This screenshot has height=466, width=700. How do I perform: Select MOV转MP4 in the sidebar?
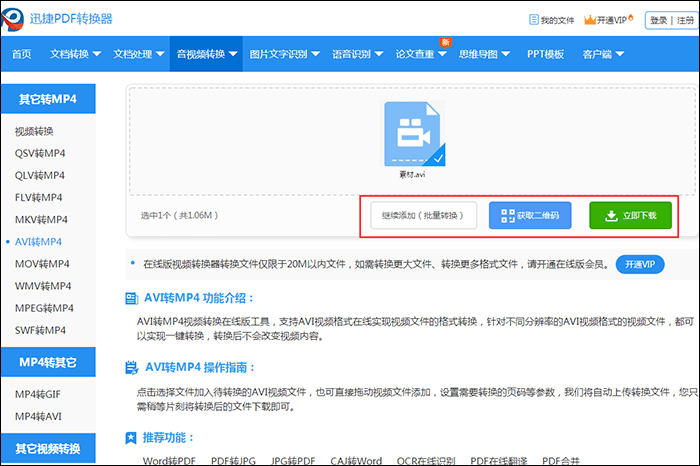42,264
